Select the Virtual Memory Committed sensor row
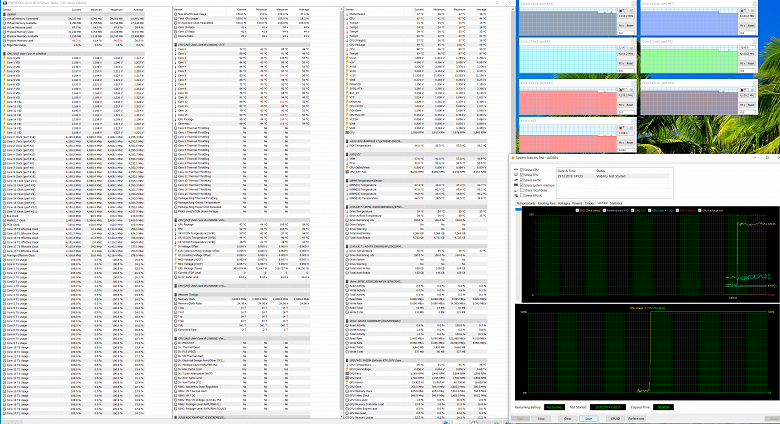 73,18
